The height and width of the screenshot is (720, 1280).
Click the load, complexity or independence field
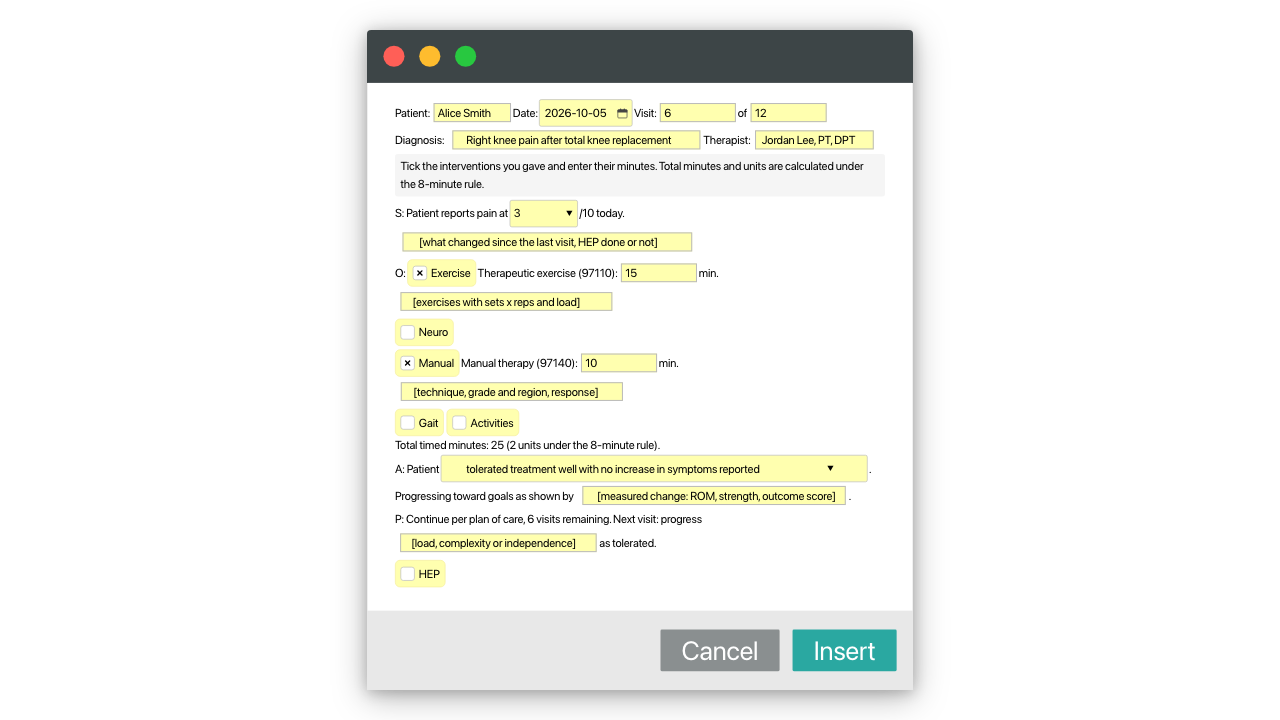pos(498,543)
